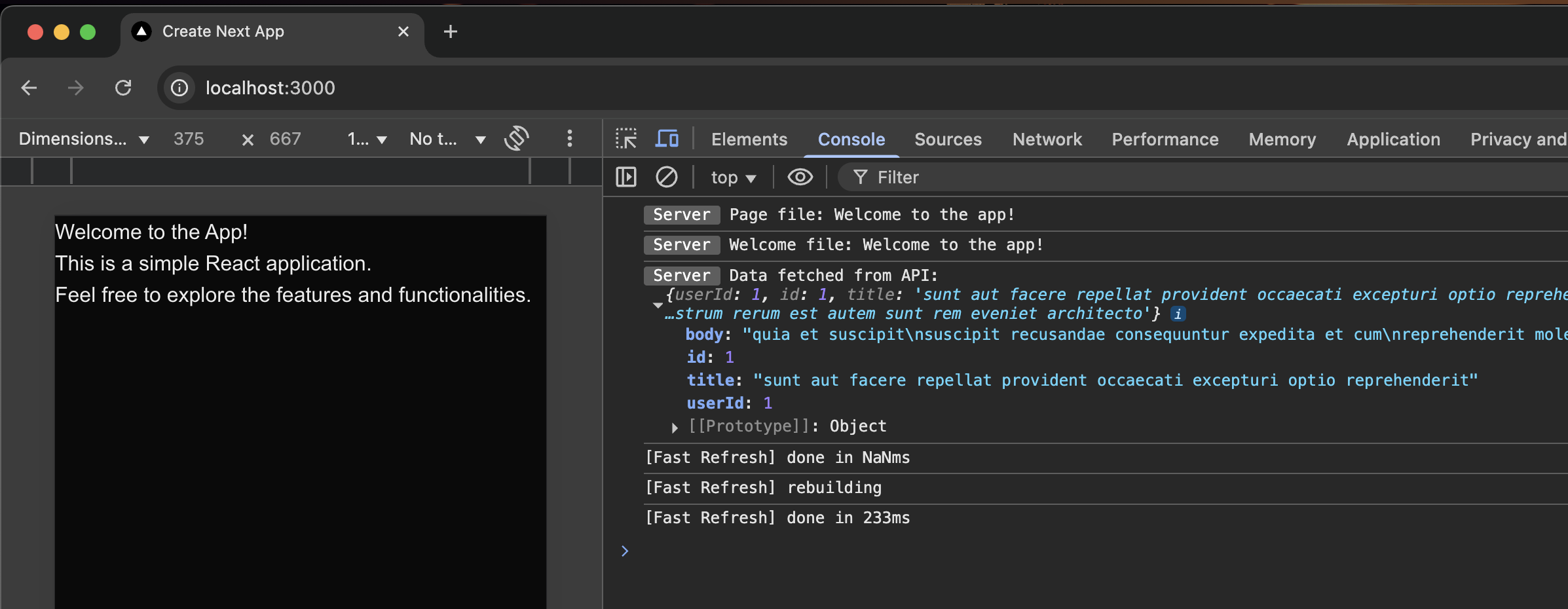Screen dimensions: 1568x609
Task: Open device toolbar more options menu
Action: pos(570,138)
